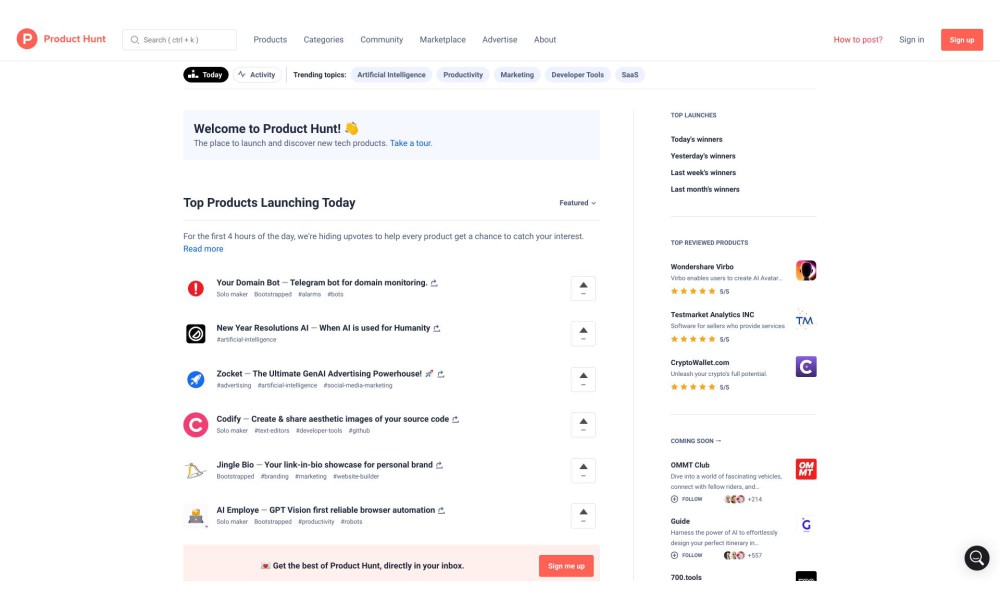Click the Sign up button

[962, 40]
